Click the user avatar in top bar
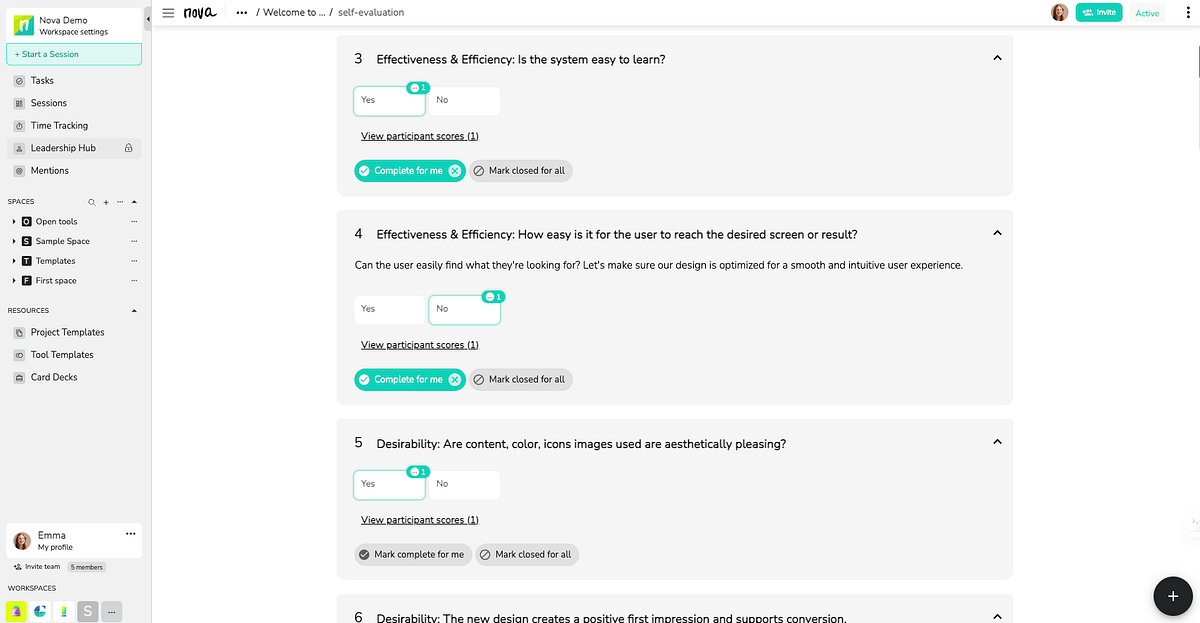 pyautogui.click(x=1059, y=13)
